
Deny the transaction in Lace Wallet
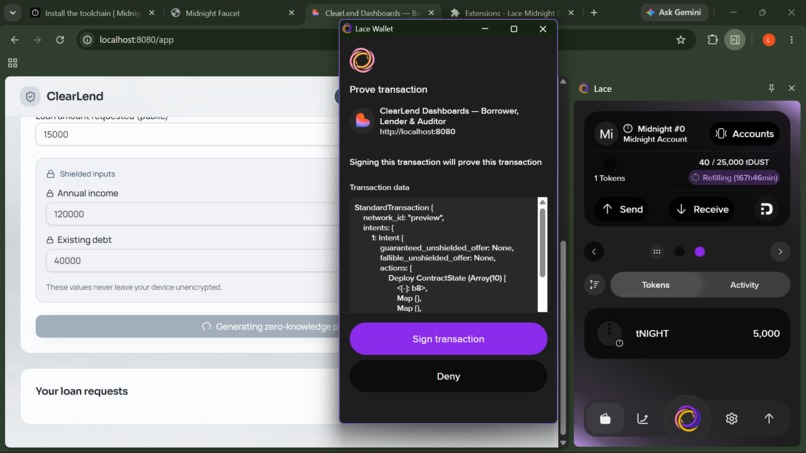(x=448, y=376)
